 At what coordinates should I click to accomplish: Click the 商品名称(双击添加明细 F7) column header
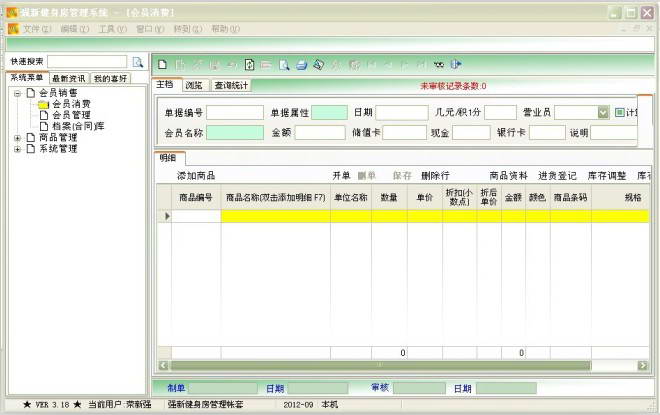(276, 197)
